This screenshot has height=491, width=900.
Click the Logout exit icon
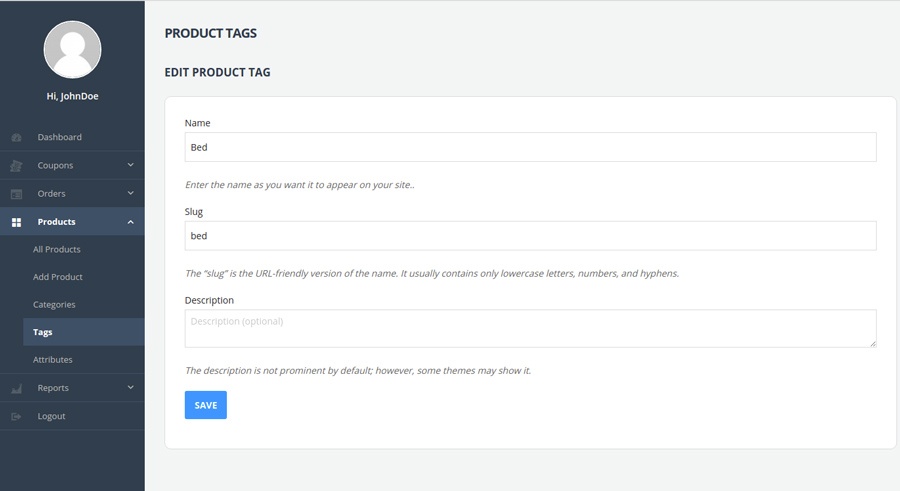point(16,416)
